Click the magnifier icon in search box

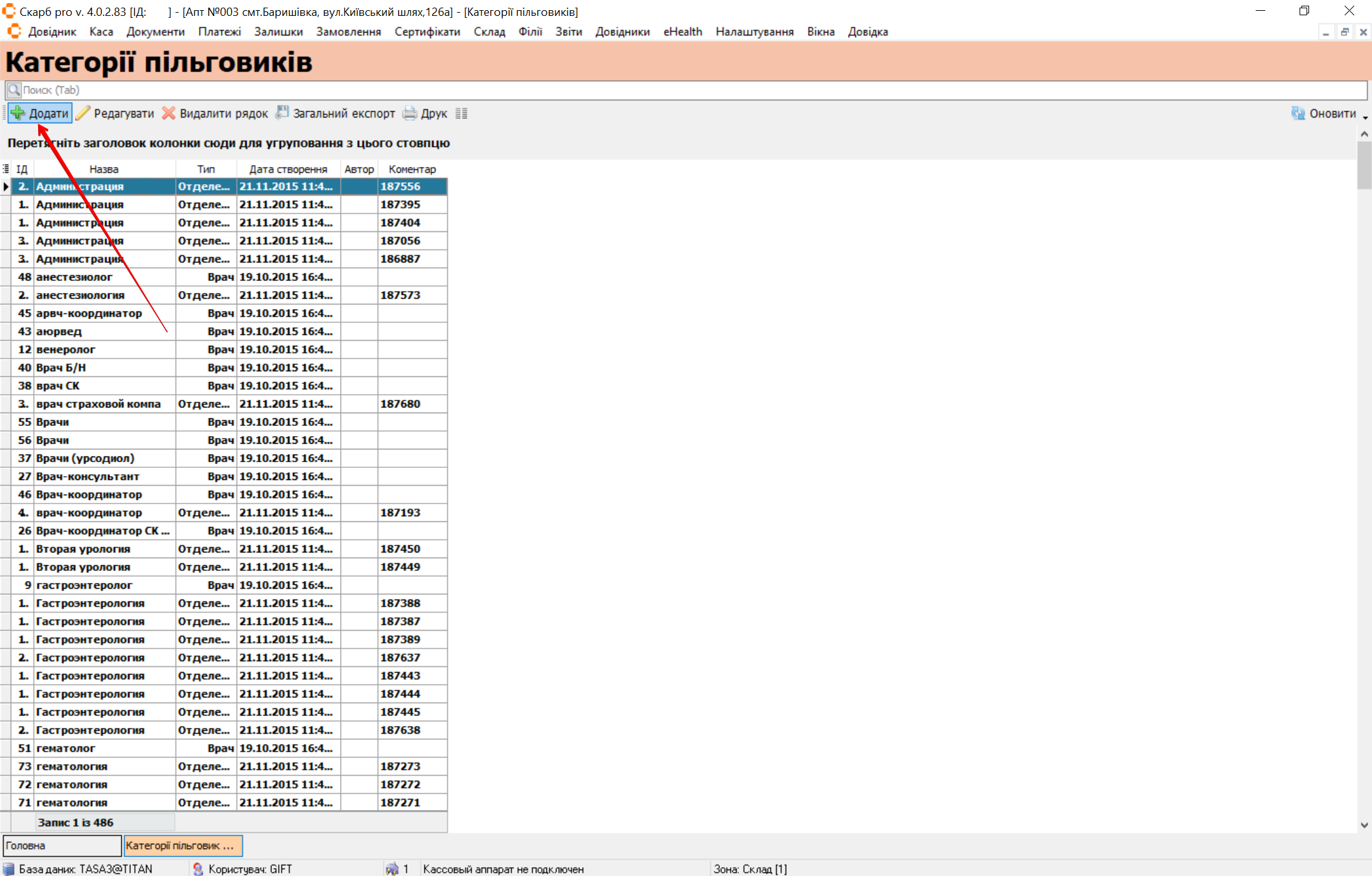[x=14, y=90]
